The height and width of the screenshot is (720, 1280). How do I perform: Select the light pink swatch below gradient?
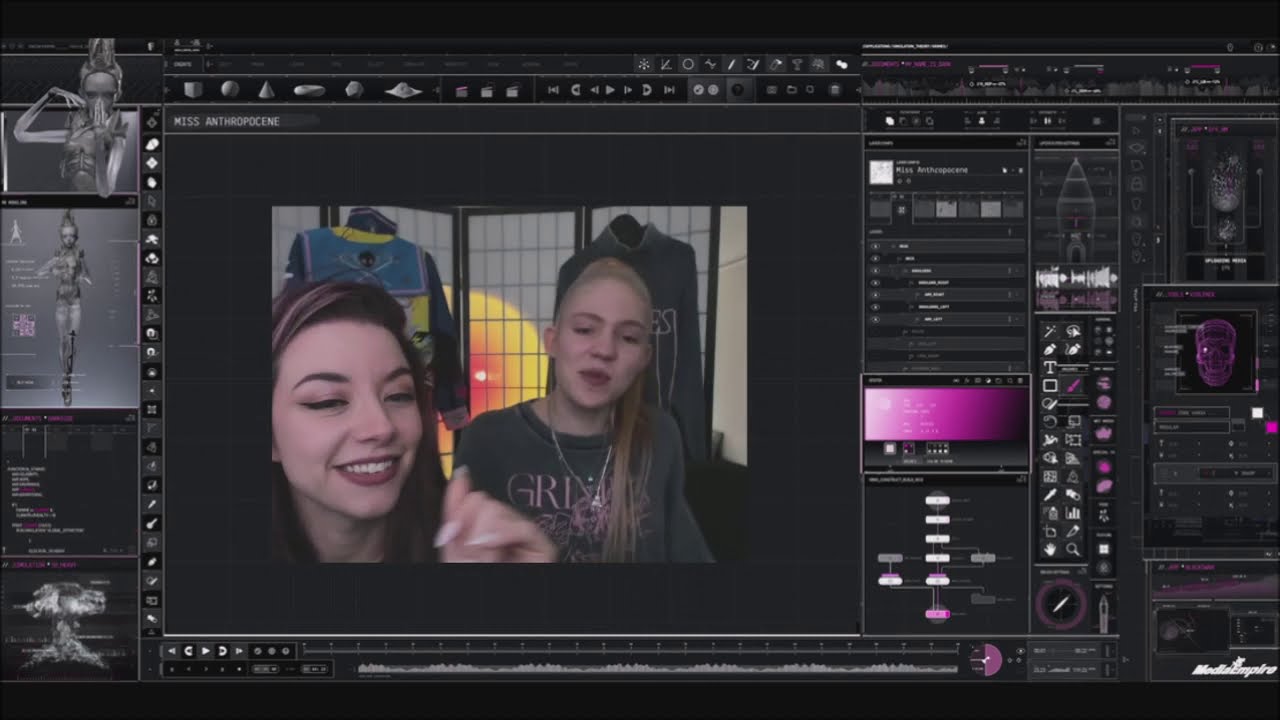(x=889, y=449)
